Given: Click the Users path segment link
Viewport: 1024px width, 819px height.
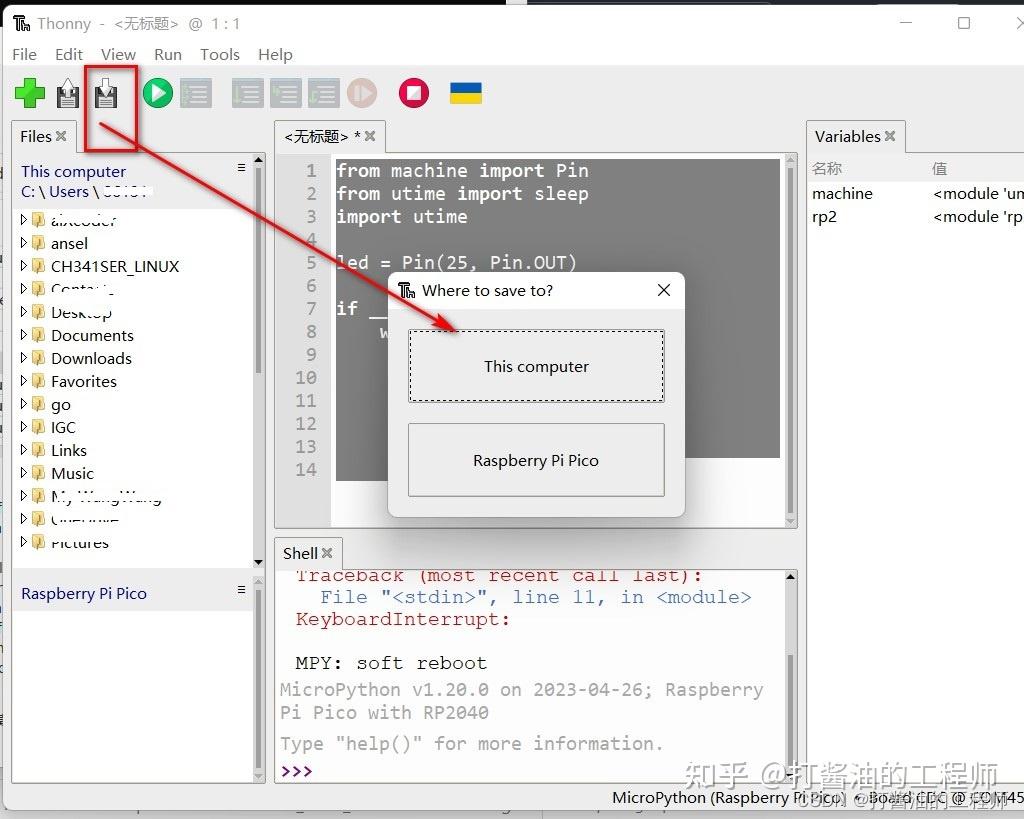Looking at the screenshot, I should 69,191.
